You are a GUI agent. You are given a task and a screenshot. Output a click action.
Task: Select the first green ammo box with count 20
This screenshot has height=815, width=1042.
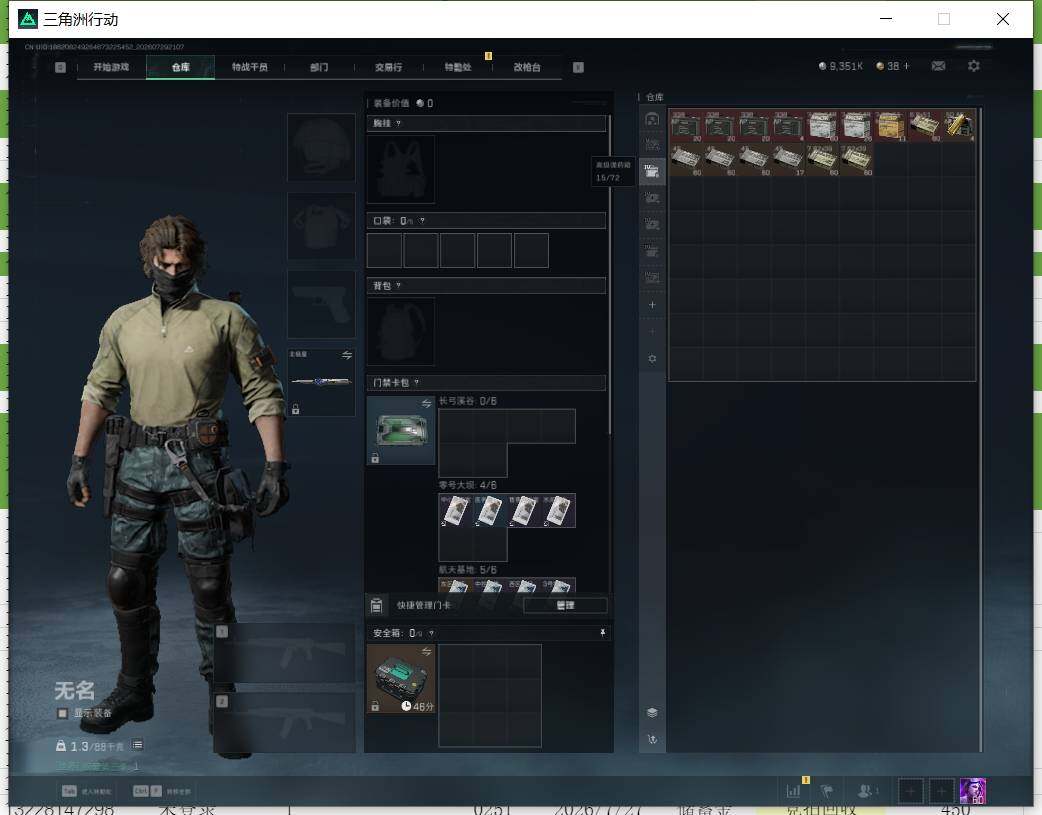pos(686,126)
